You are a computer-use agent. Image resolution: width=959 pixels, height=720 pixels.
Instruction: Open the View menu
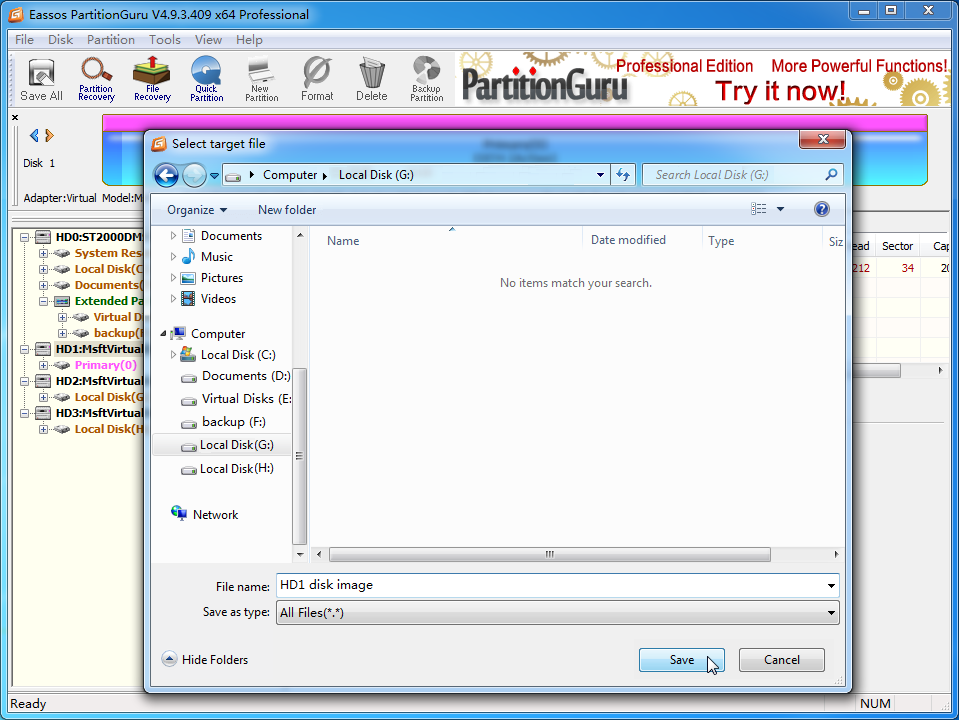(208, 40)
